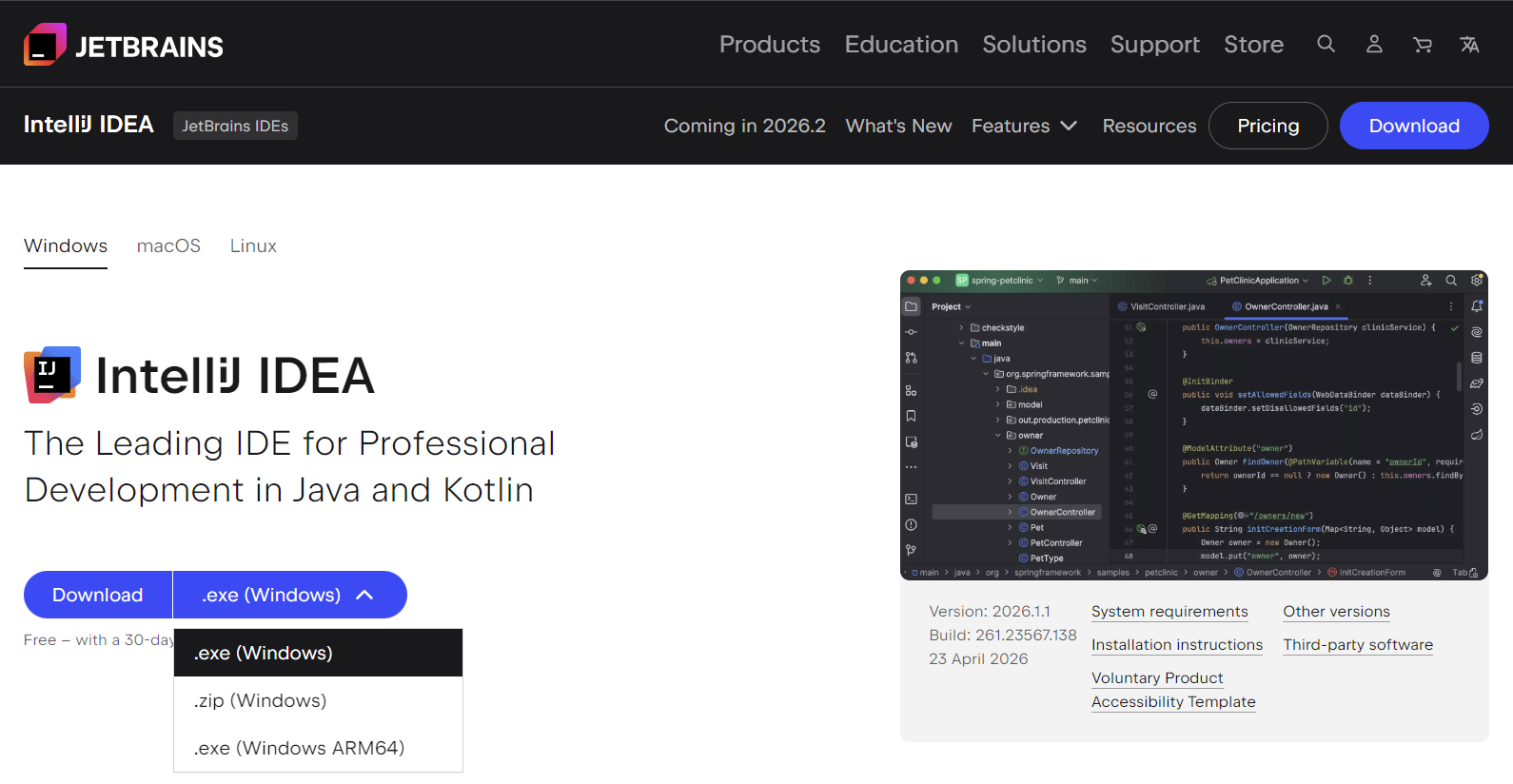Open the shopping cart icon

tap(1422, 44)
